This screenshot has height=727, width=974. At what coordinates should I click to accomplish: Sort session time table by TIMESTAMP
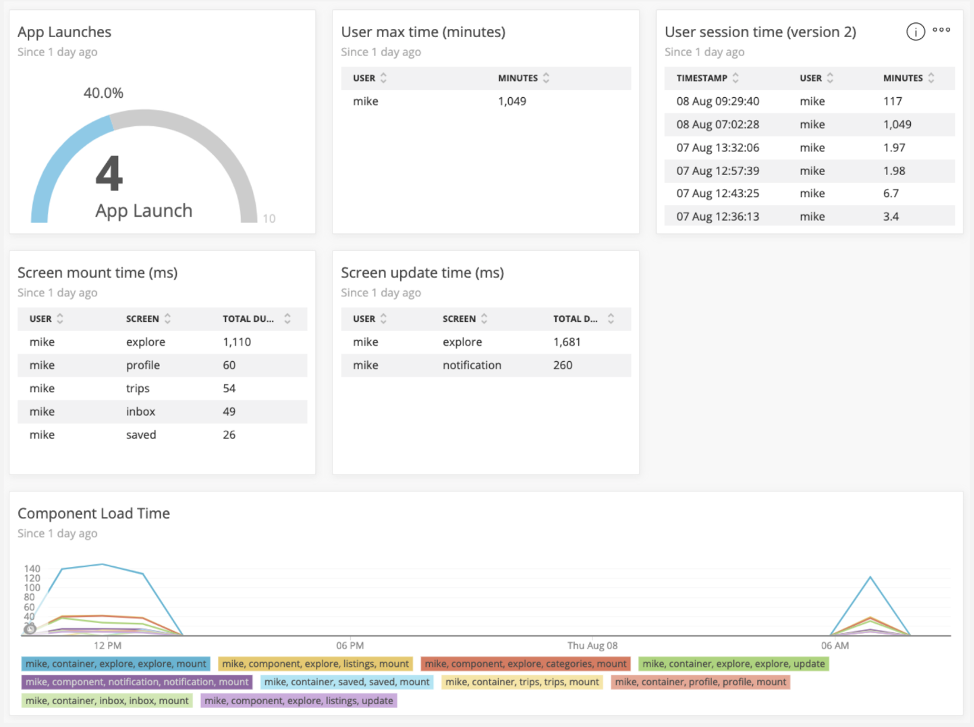[x=708, y=78]
